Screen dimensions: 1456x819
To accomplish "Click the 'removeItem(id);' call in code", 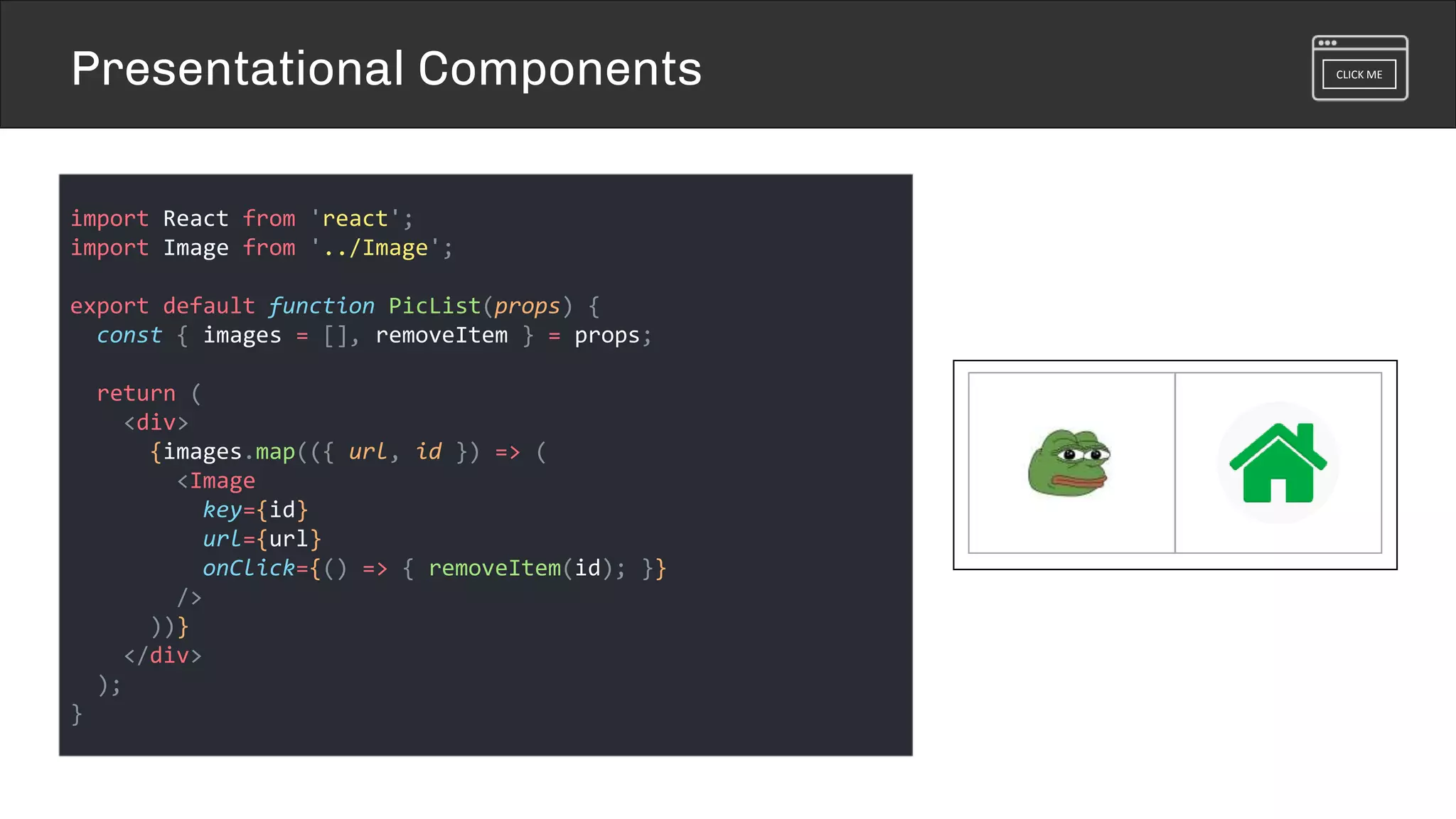I will pos(527,568).
